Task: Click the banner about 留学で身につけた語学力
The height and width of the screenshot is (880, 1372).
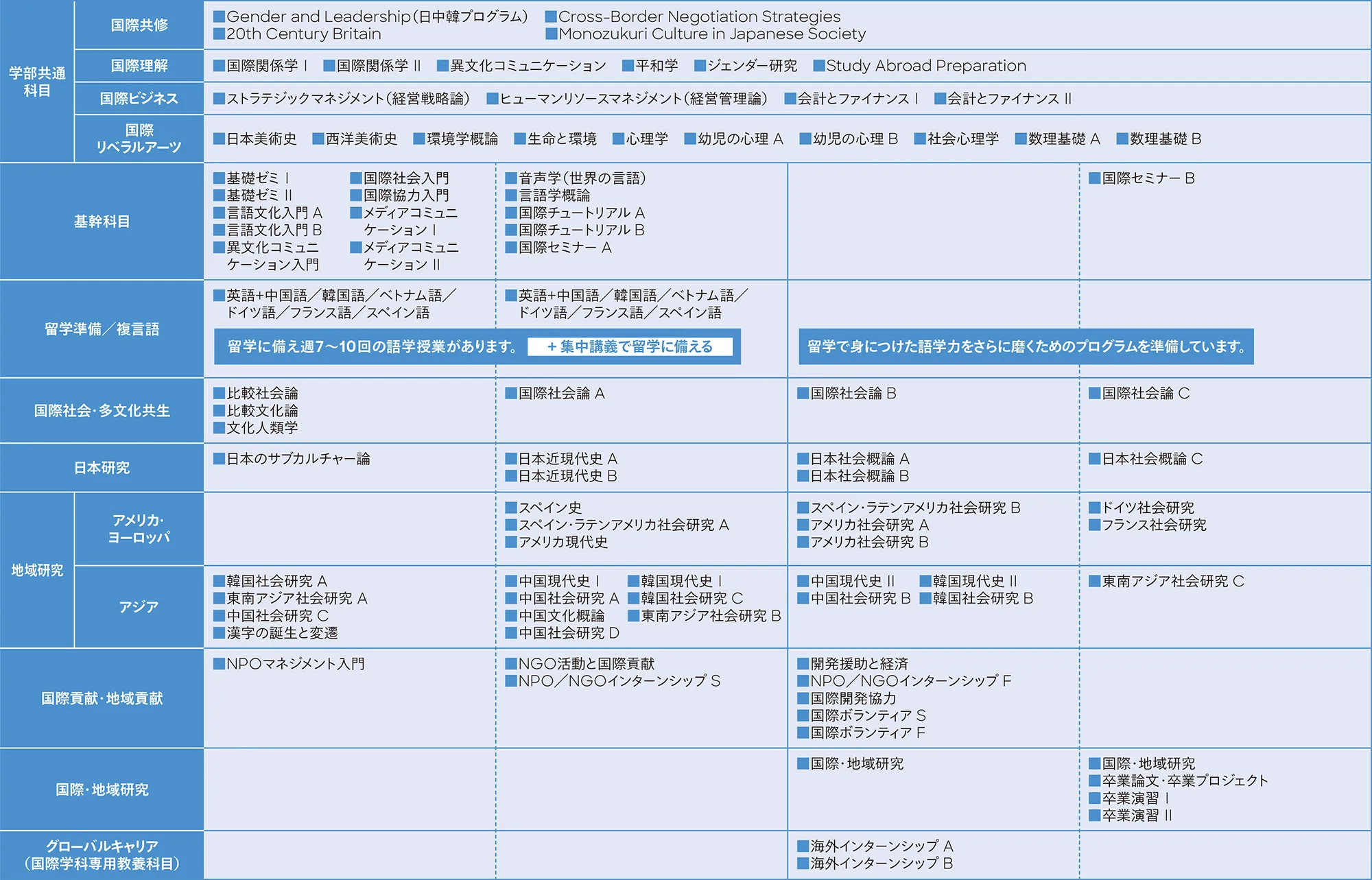Action: tap(1026, 346)
